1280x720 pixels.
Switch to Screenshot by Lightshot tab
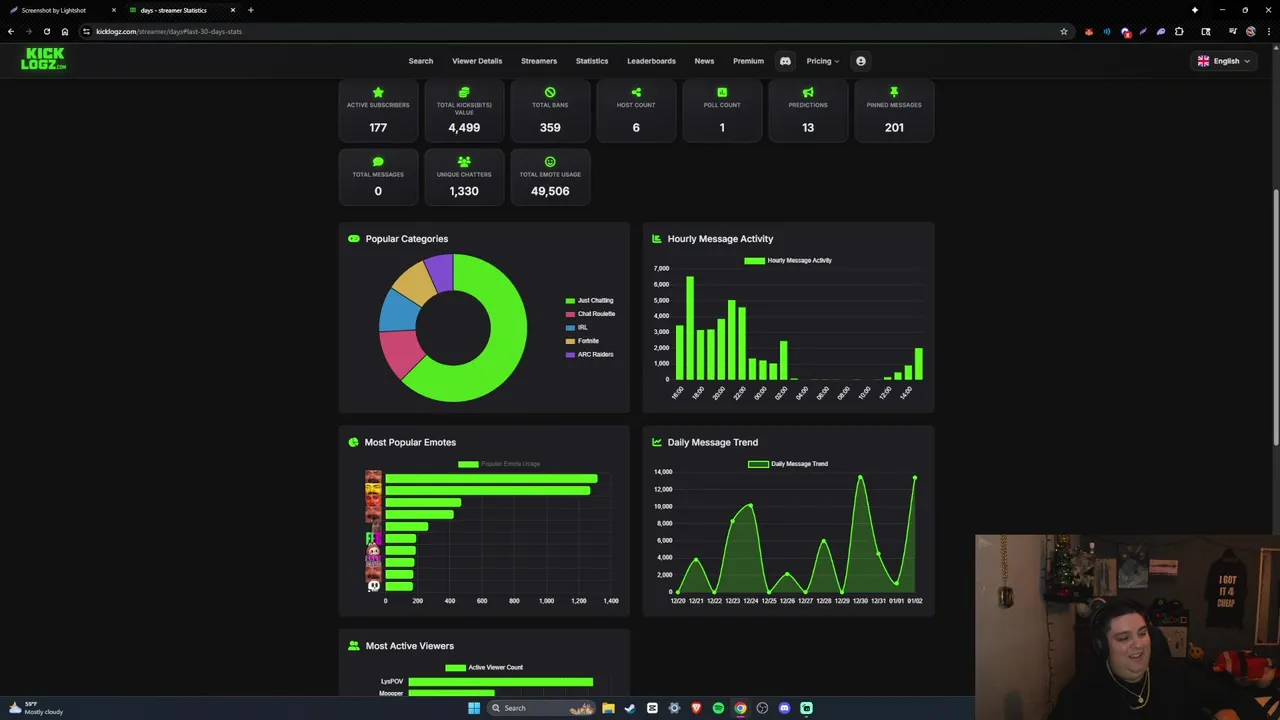[60, 10]
